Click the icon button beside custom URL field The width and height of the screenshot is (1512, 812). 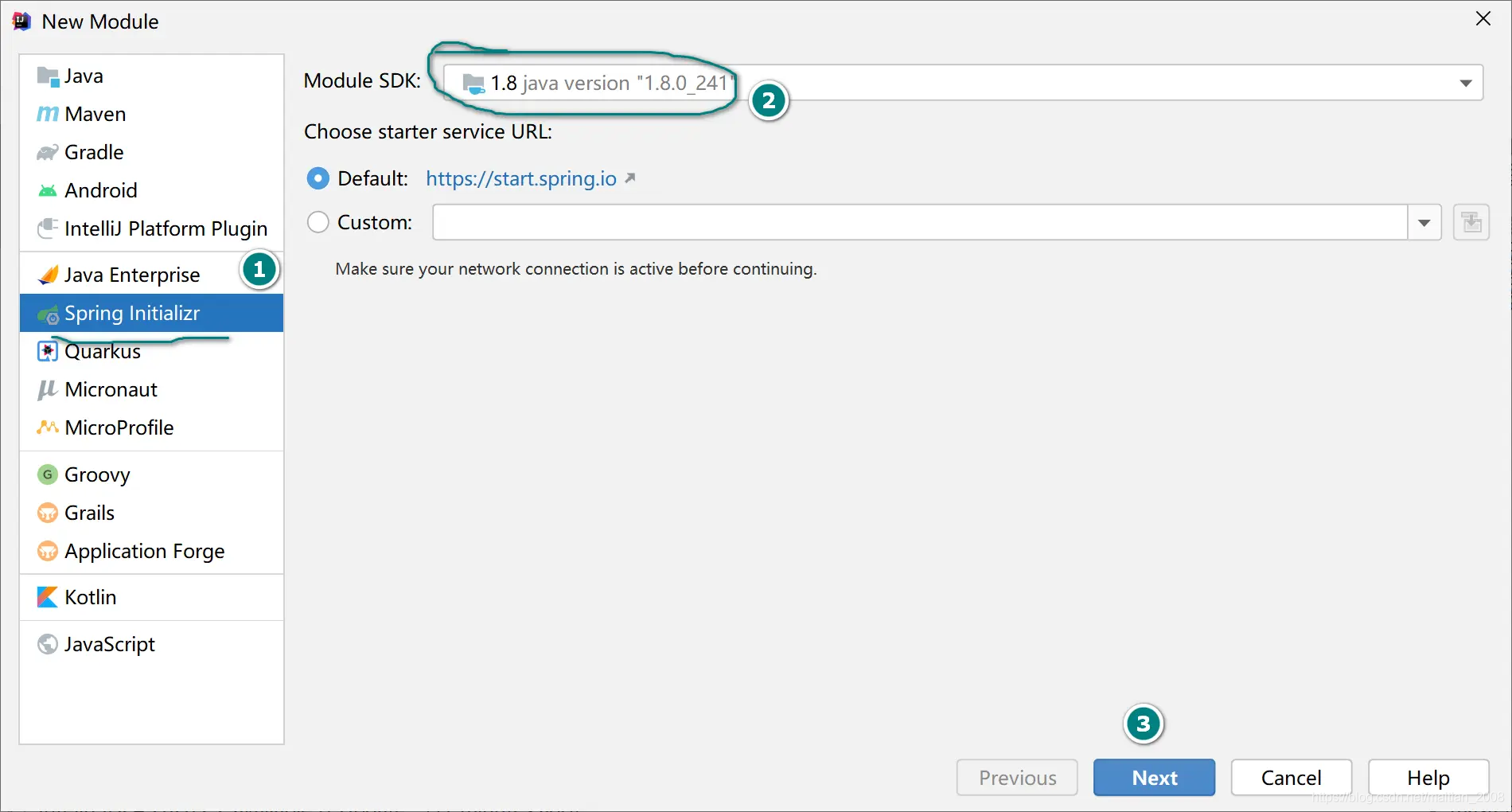(x=1471, y=222)
